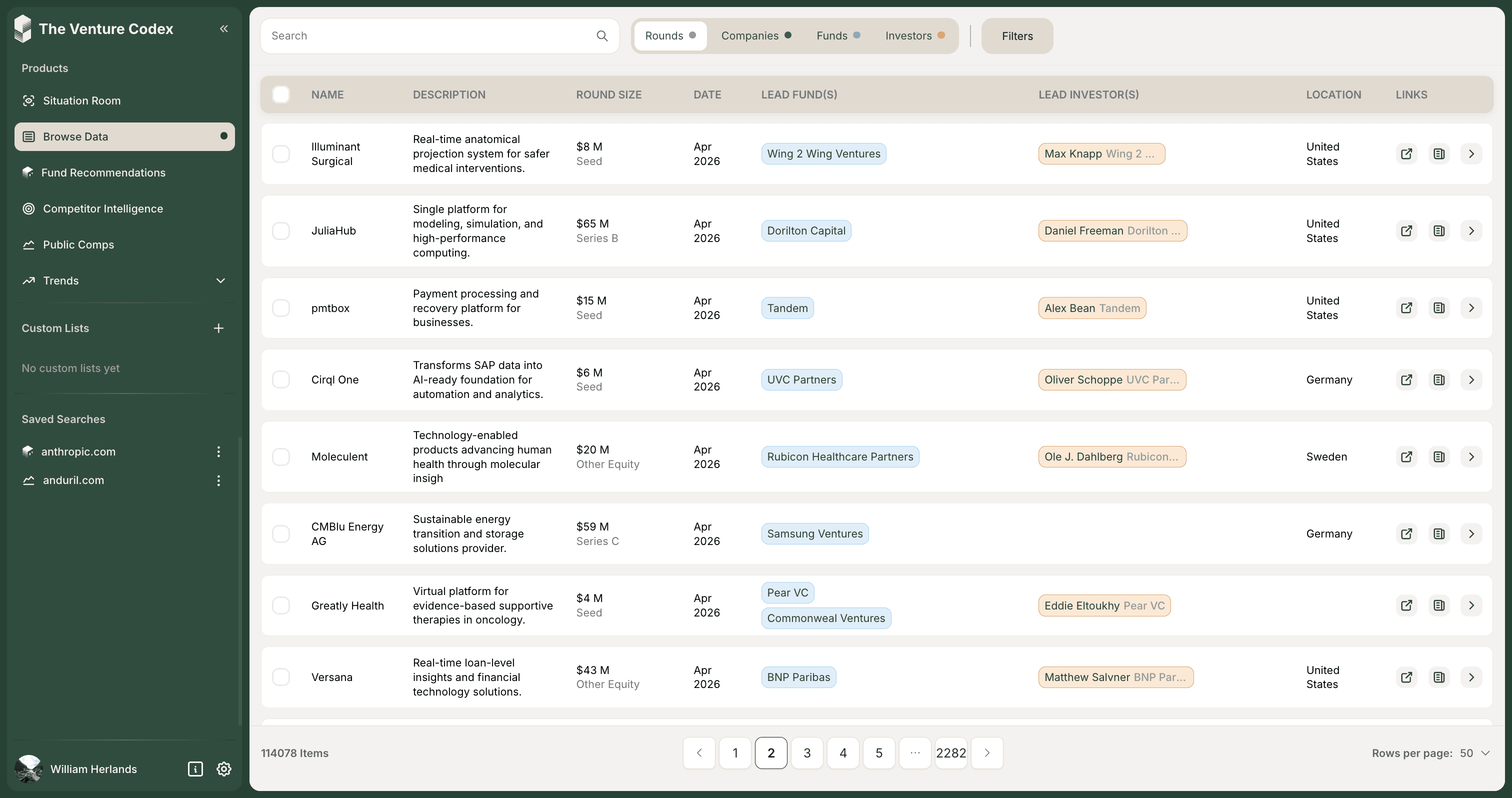Open document icon for JuliaHub row
This screenshot has width=1512, height=798.
tap(1438, 230)
